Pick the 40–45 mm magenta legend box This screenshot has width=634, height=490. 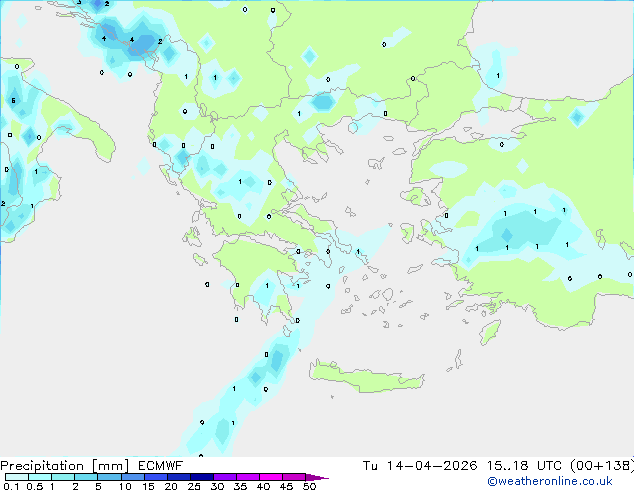[271, 477]
